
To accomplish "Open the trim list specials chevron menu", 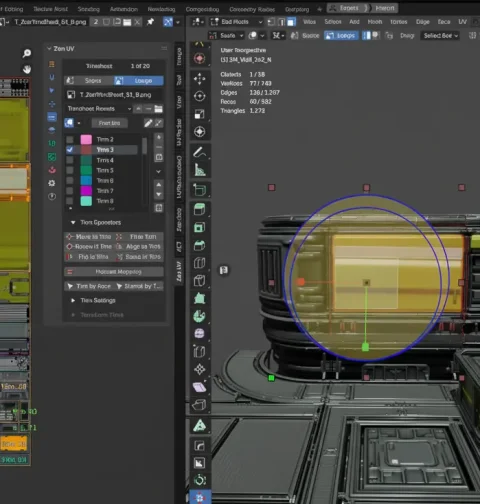I will click(x=159, y=171).
